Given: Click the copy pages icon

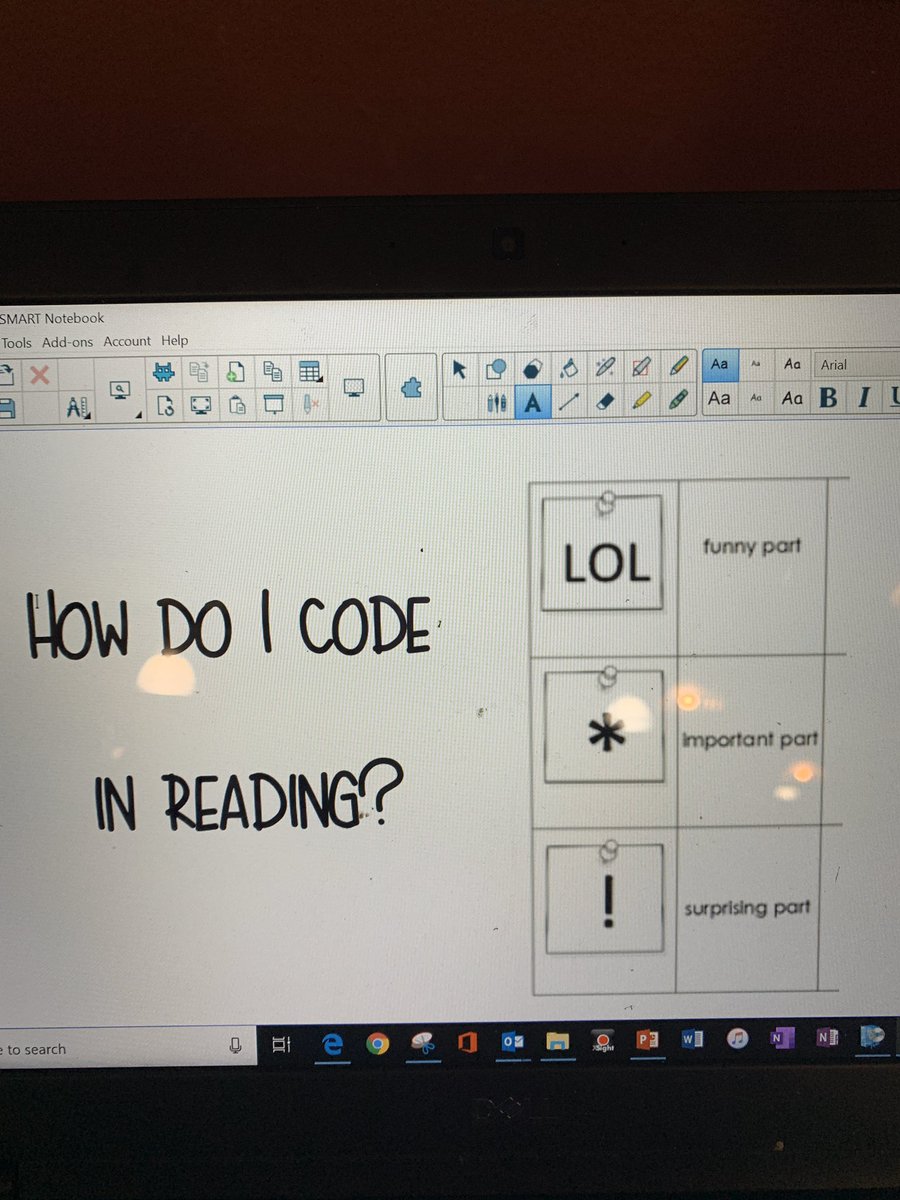Looking at the screenshot, I should pos(272,372).
